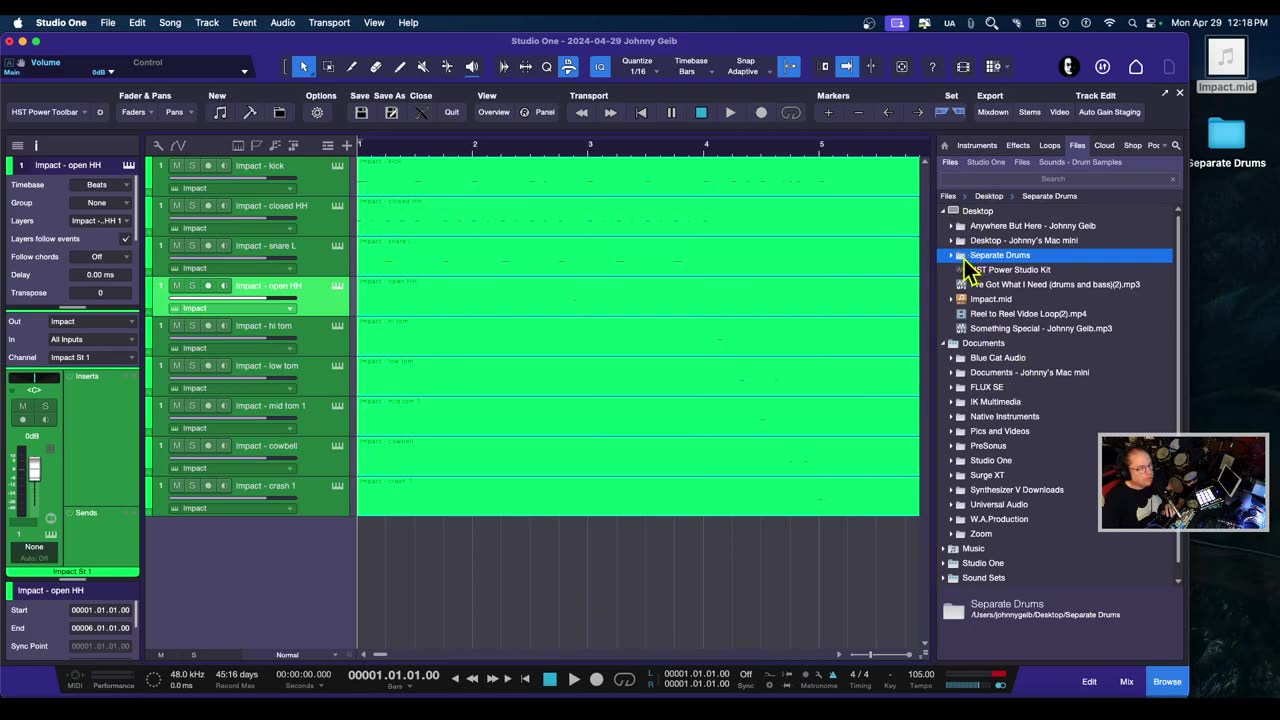This screenshot has height=720, width=1280.
Task: Click the Save floppy disk icon
Action: click(x=361, y=113)
